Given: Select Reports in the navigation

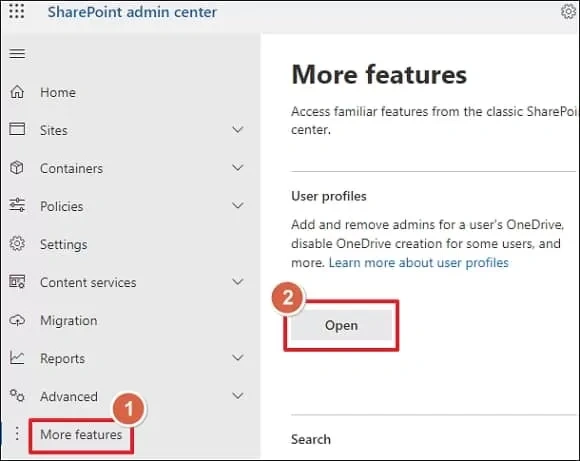Looking at the screenshot, I should tap(62, 359).
